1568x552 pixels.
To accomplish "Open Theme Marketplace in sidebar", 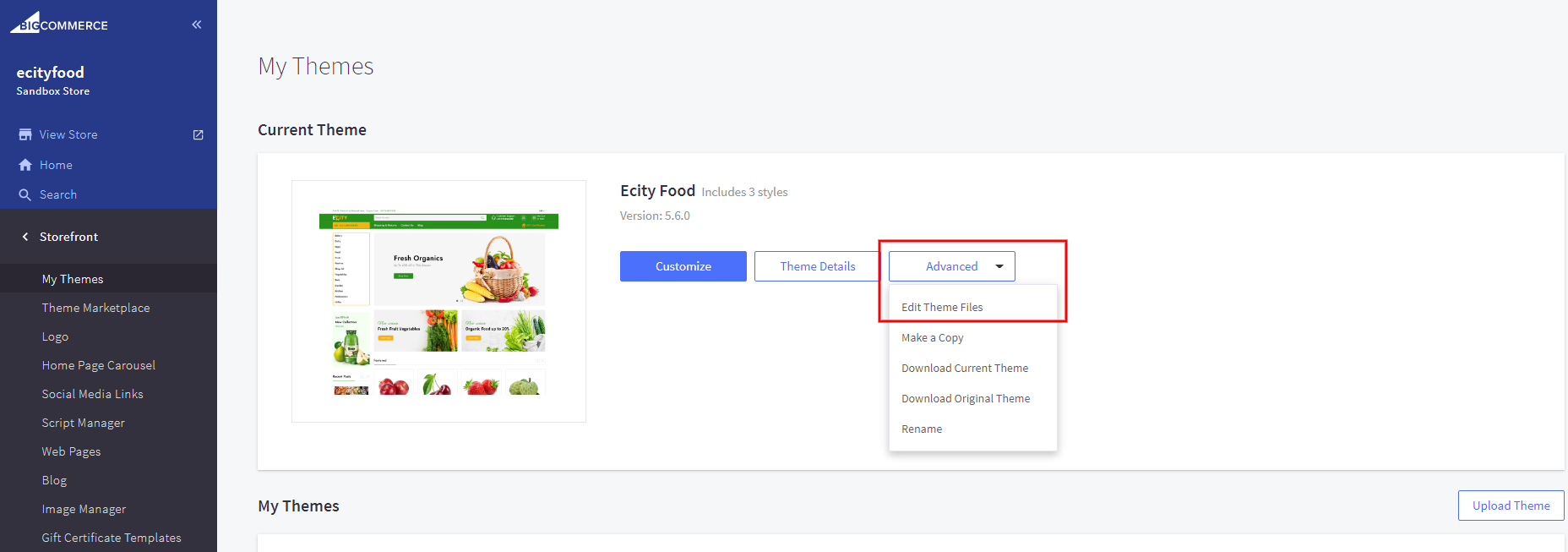I will [95, 308].
